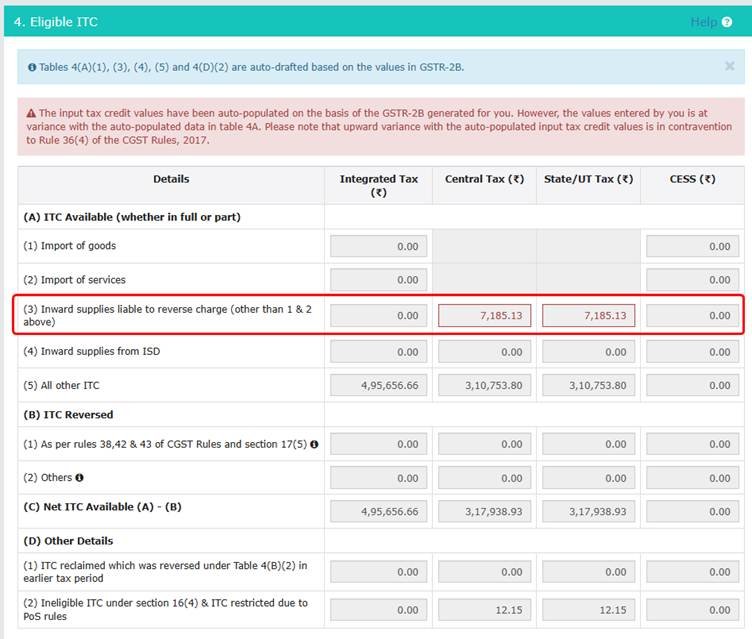This screenshot has height=639, width=752.
Task: Click the warning triangle icon in red alert
Action: click(31, 114)
